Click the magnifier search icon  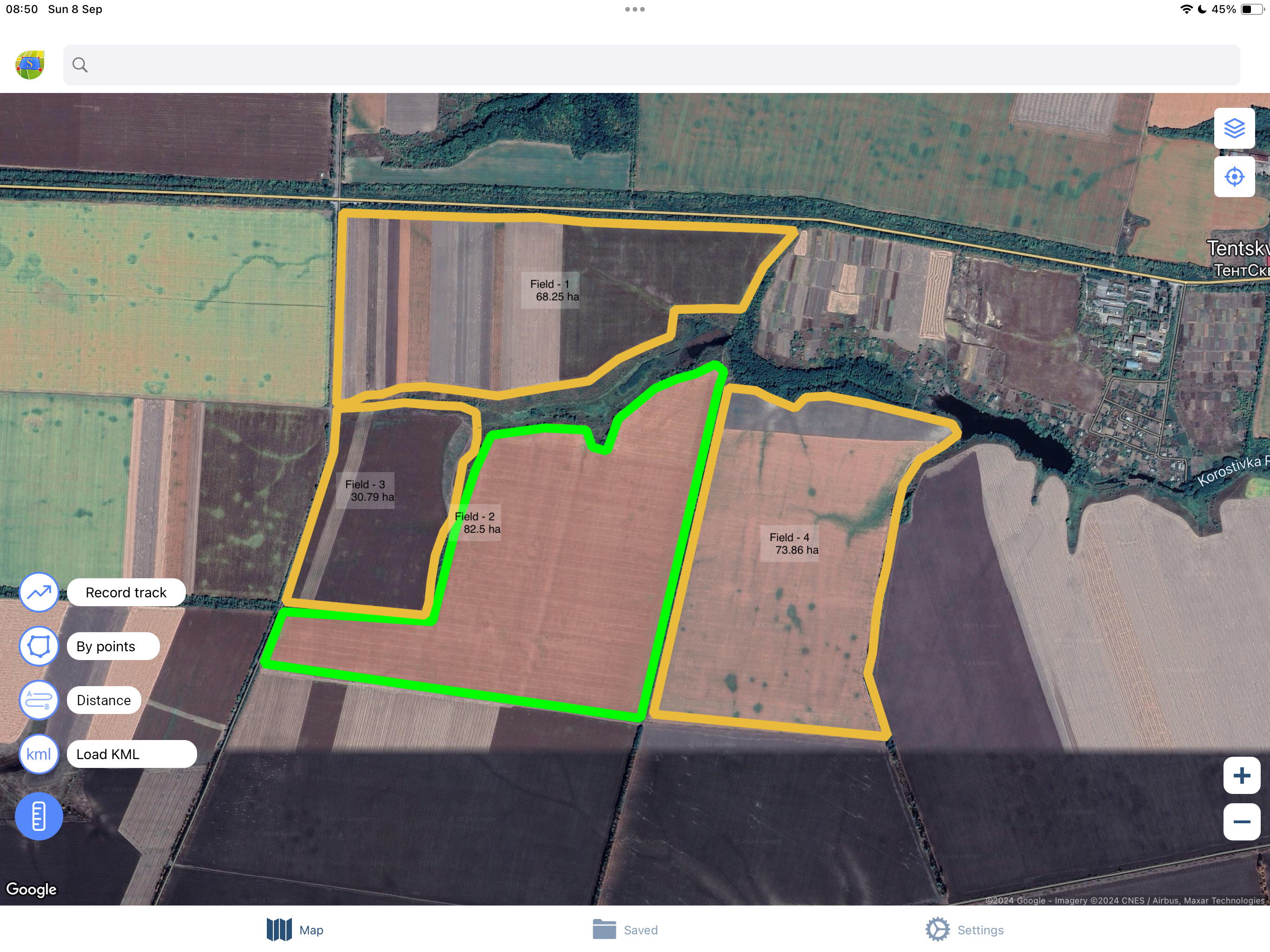pyautogui.click(x=80, y=65)
